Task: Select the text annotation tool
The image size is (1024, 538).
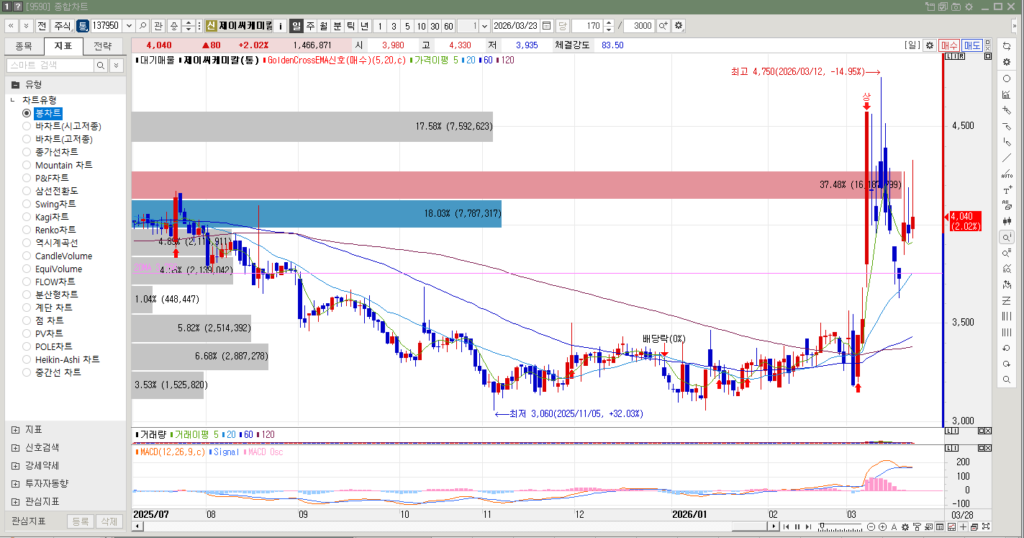Action: pos(1007,190)
